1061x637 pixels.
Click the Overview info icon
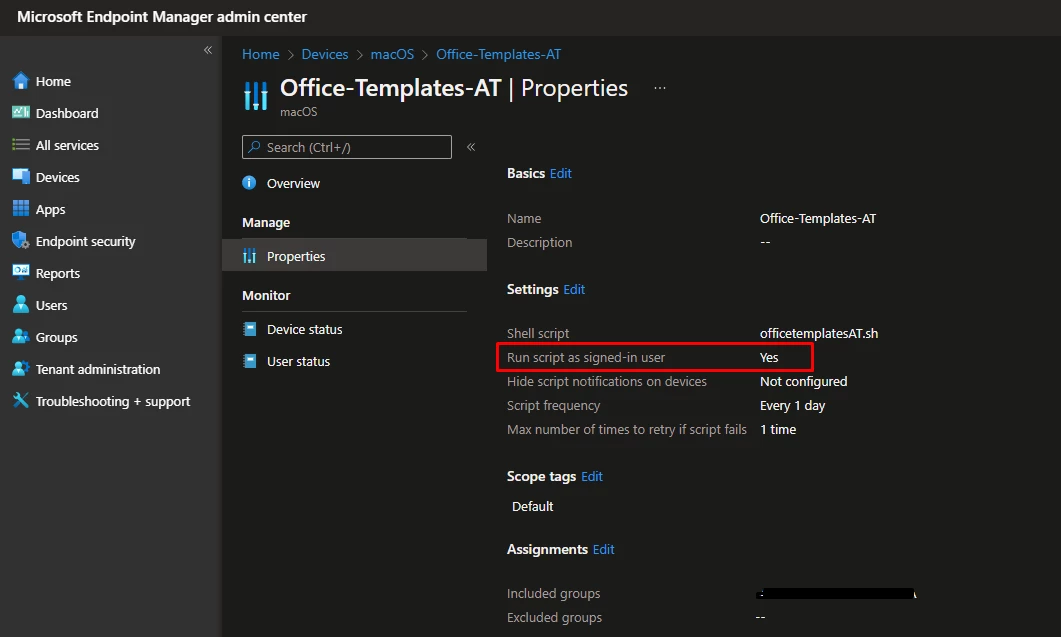(249, 183)
